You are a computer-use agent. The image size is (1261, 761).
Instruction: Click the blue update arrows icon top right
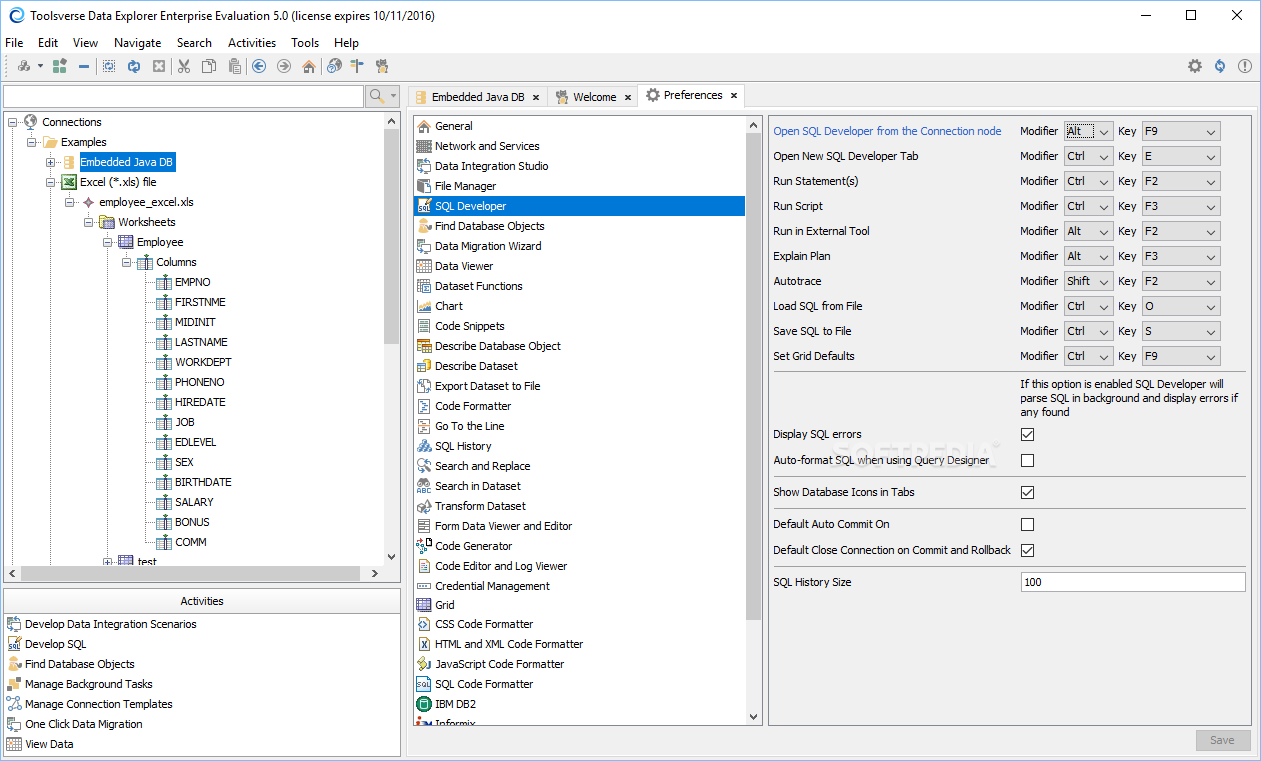1220,66
